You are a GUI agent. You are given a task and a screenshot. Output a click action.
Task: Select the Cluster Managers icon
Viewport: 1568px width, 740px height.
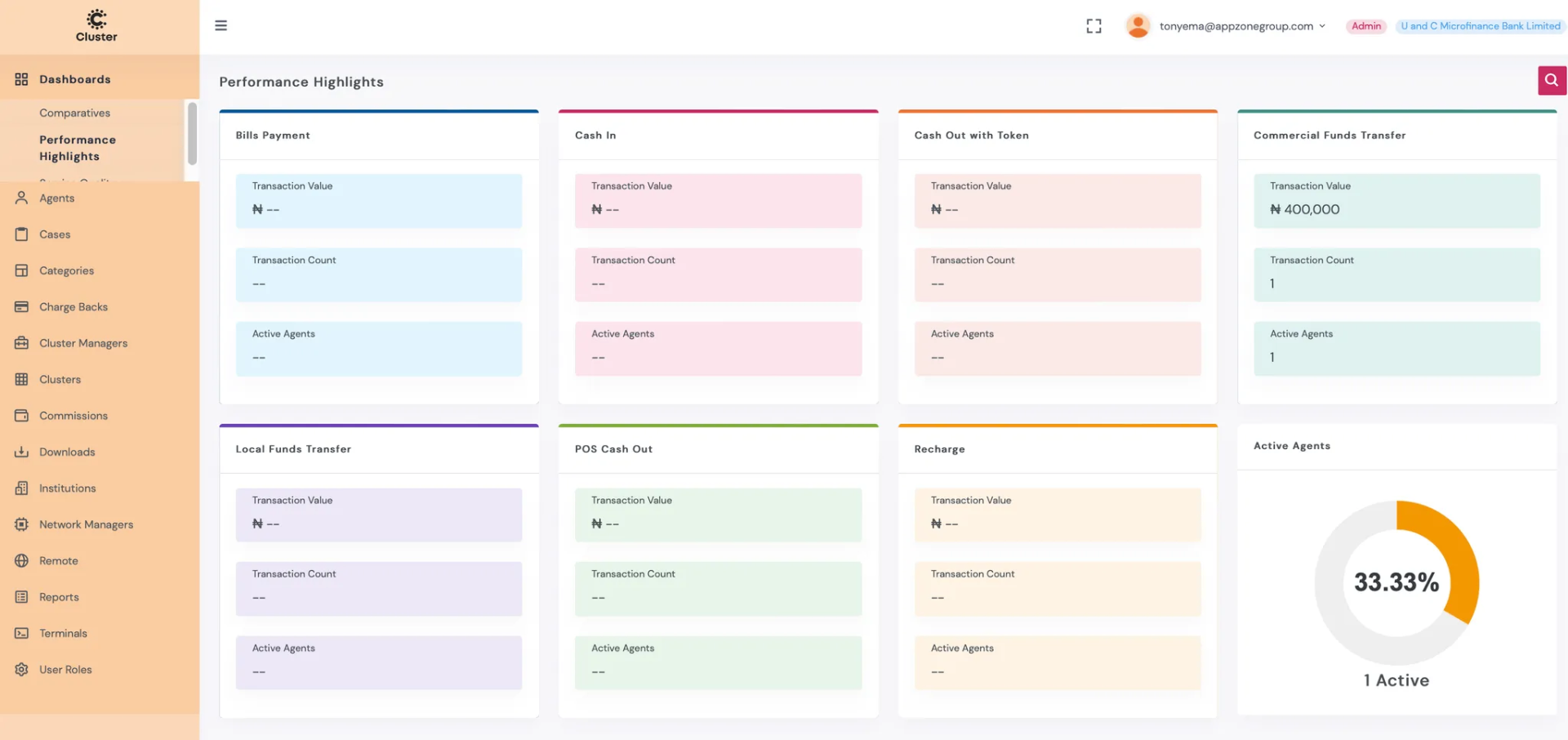click(20, 343)
